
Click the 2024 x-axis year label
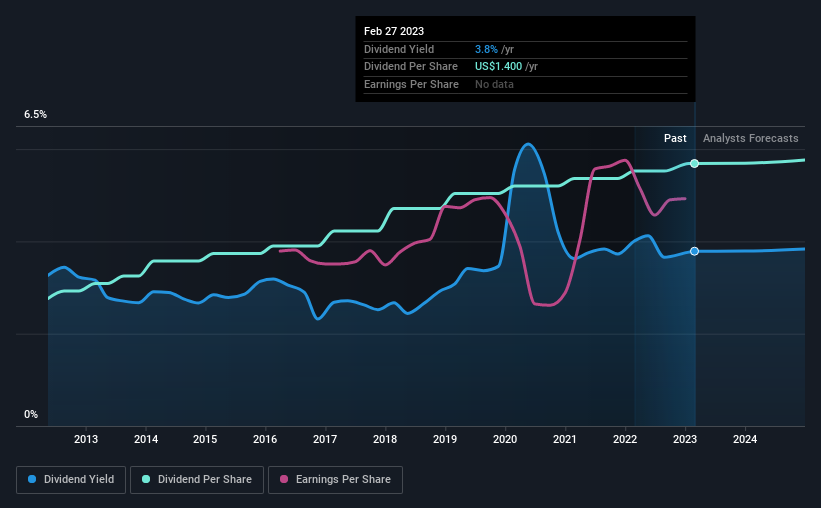coord(745,439)
